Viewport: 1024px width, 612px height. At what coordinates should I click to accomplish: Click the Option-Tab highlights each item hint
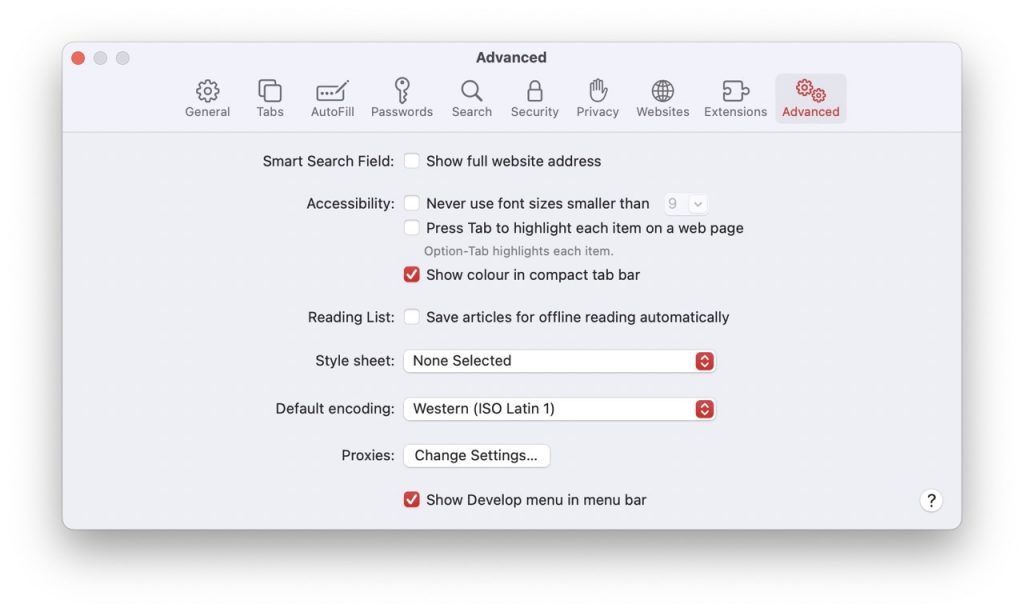coord(519,251)
